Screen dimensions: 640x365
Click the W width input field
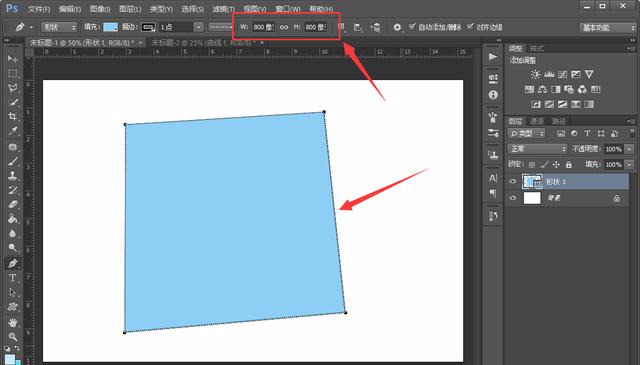point(263,27)
